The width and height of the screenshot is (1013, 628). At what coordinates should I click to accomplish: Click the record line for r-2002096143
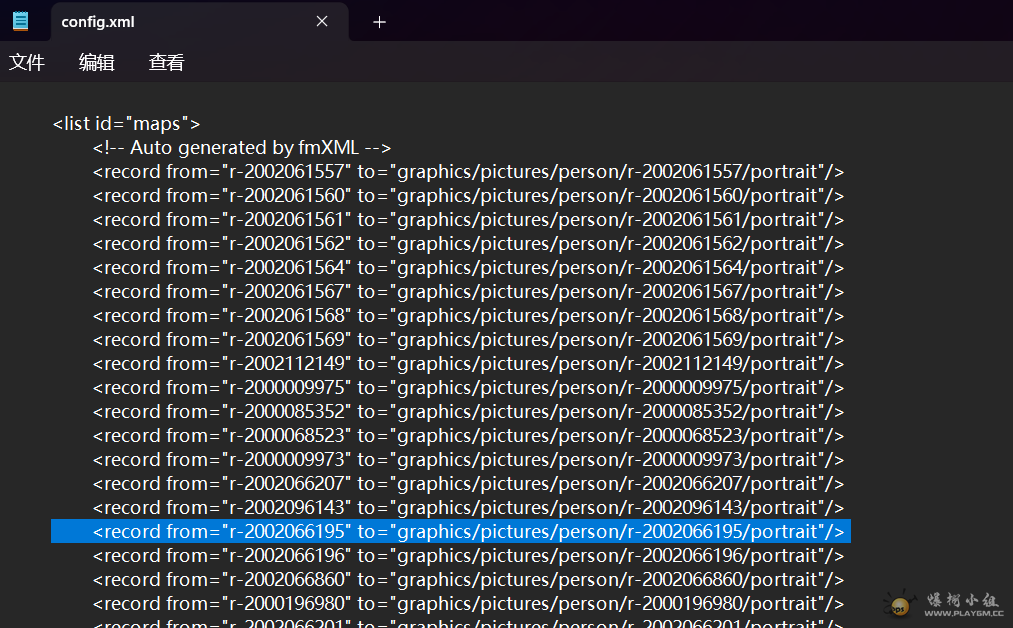point(468,508)
